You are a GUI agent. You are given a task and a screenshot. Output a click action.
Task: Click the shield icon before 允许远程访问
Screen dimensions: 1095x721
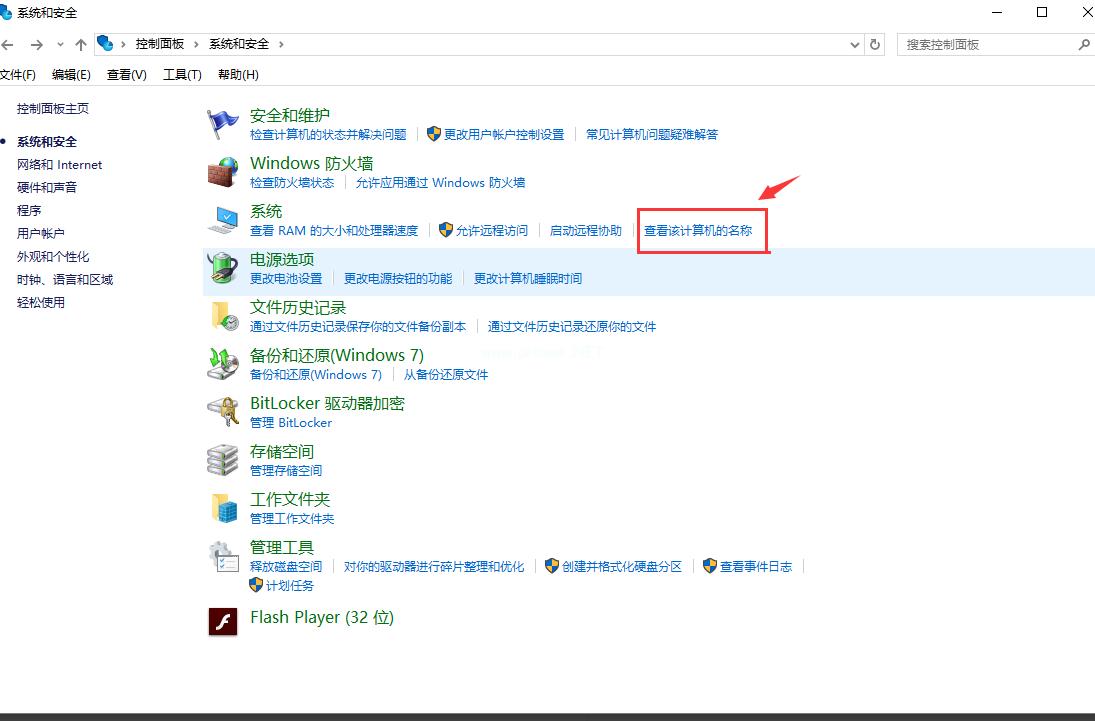pyautogui.click(x=446, y=230)
